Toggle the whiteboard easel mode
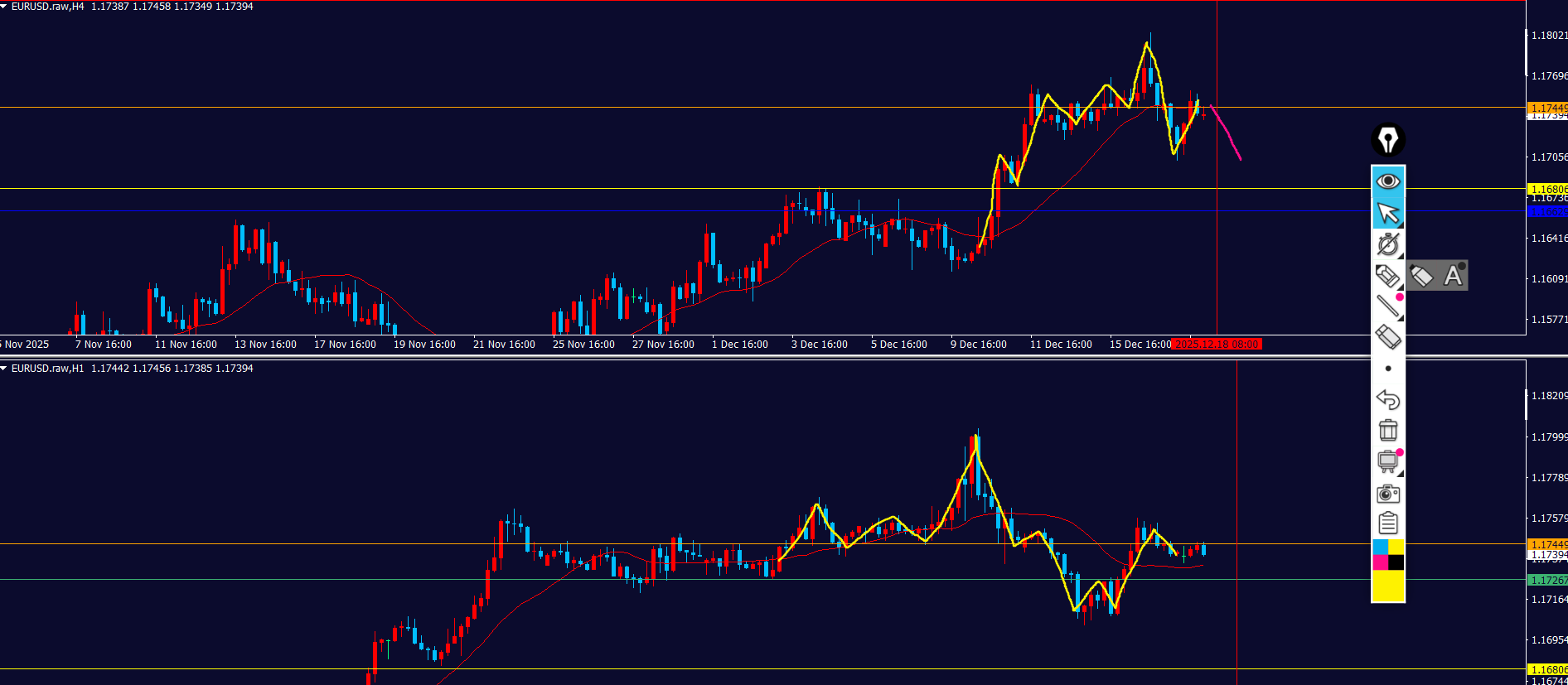This screenshot has height=685, width=1568. pyautogui.click(x=1388, y=462)
